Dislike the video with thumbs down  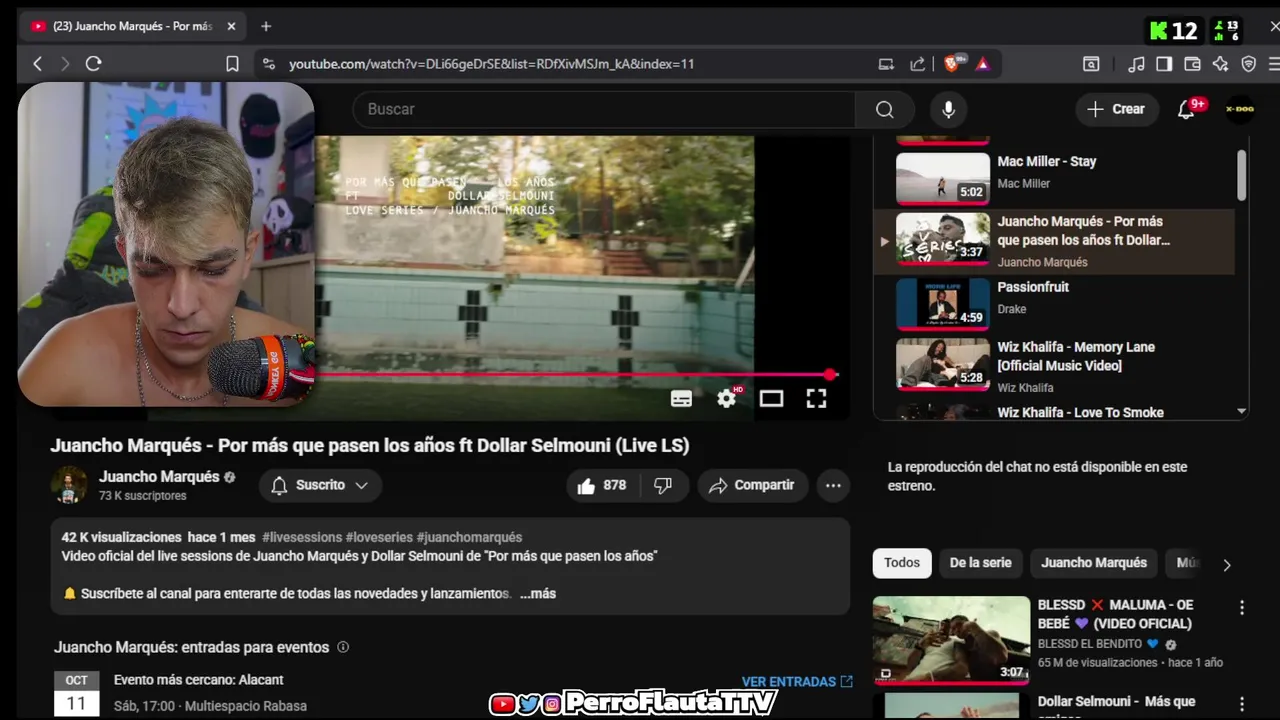point(663,485)
